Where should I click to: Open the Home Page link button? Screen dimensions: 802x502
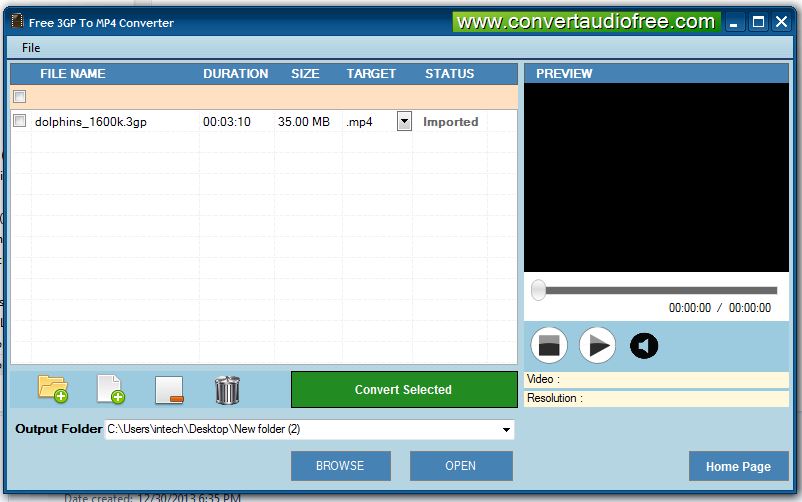[x=738, y=466]
